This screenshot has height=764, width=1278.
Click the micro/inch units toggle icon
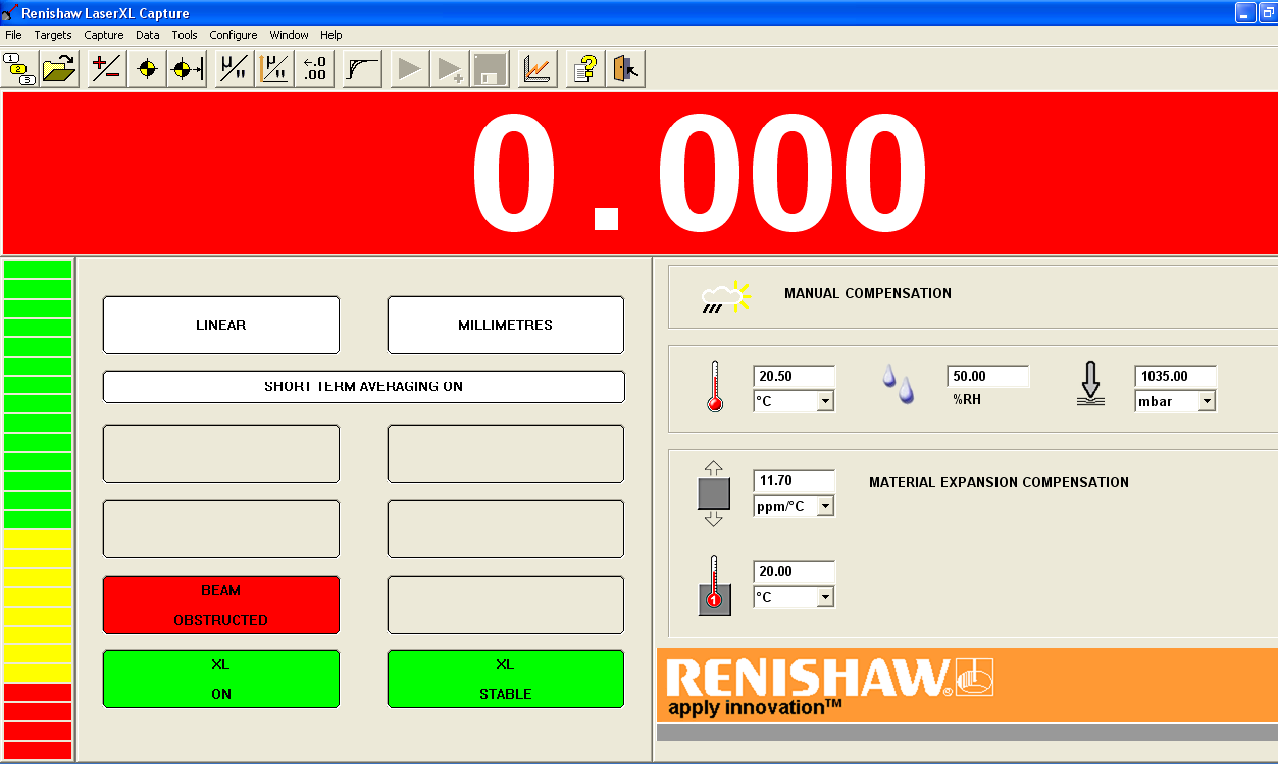click(x=234, y=69)
